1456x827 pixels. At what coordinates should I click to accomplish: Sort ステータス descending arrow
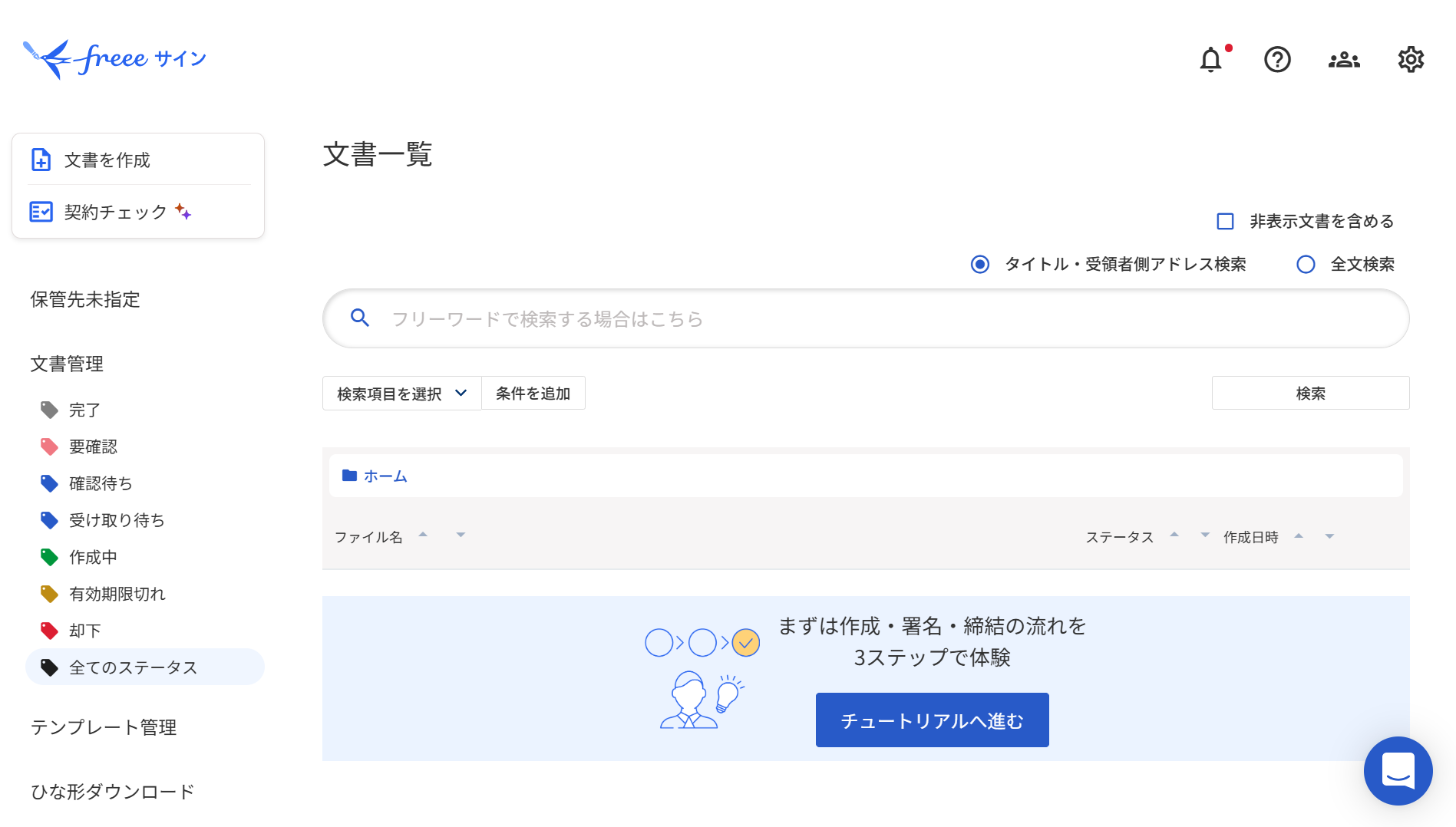1205,535
